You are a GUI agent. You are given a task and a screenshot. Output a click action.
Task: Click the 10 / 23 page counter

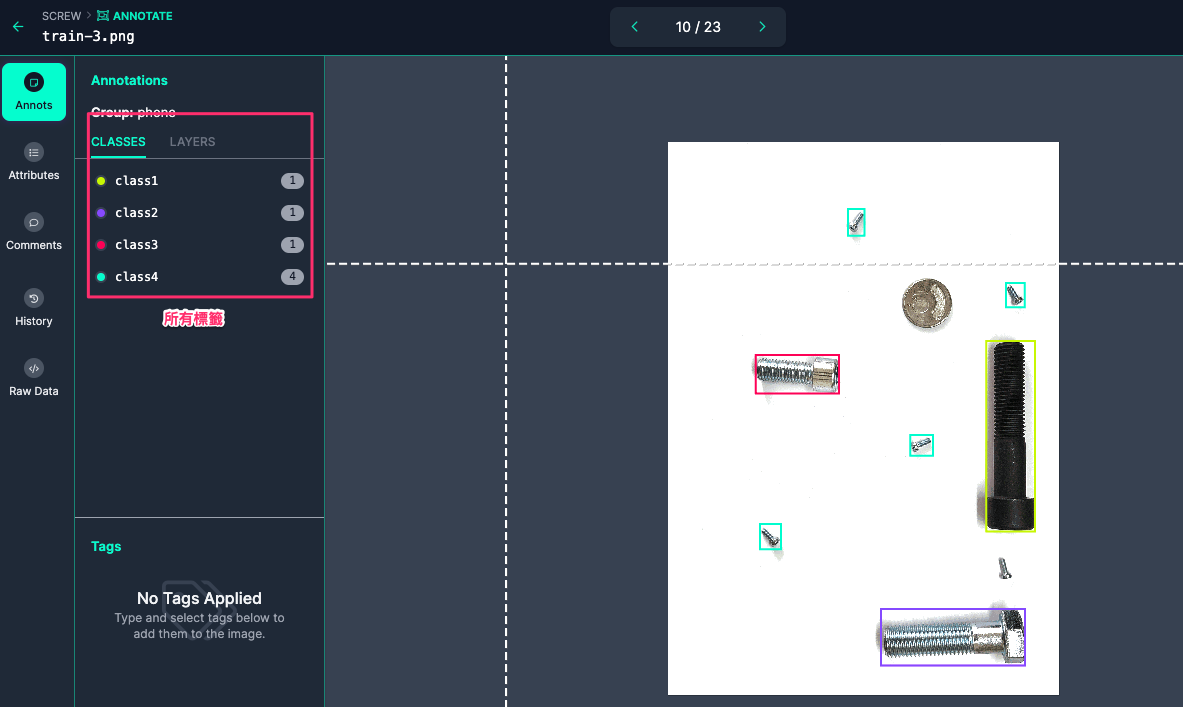click(698, 27)
